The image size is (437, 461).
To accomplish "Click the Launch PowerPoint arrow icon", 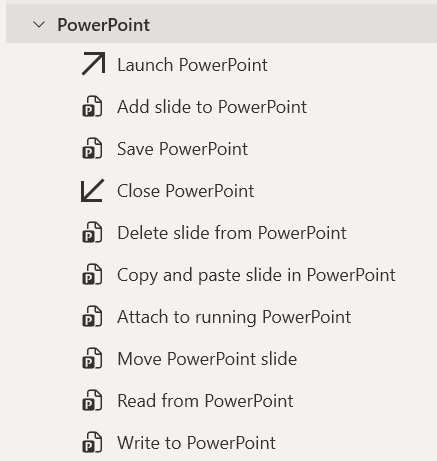I will point(93,63).
